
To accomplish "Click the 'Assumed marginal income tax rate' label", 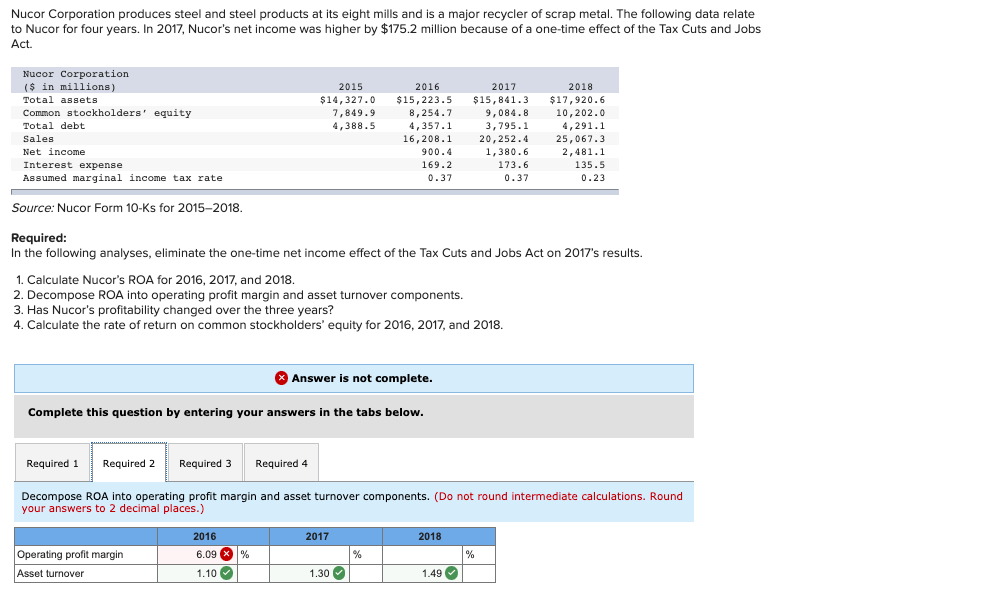I will pos(123,178).
